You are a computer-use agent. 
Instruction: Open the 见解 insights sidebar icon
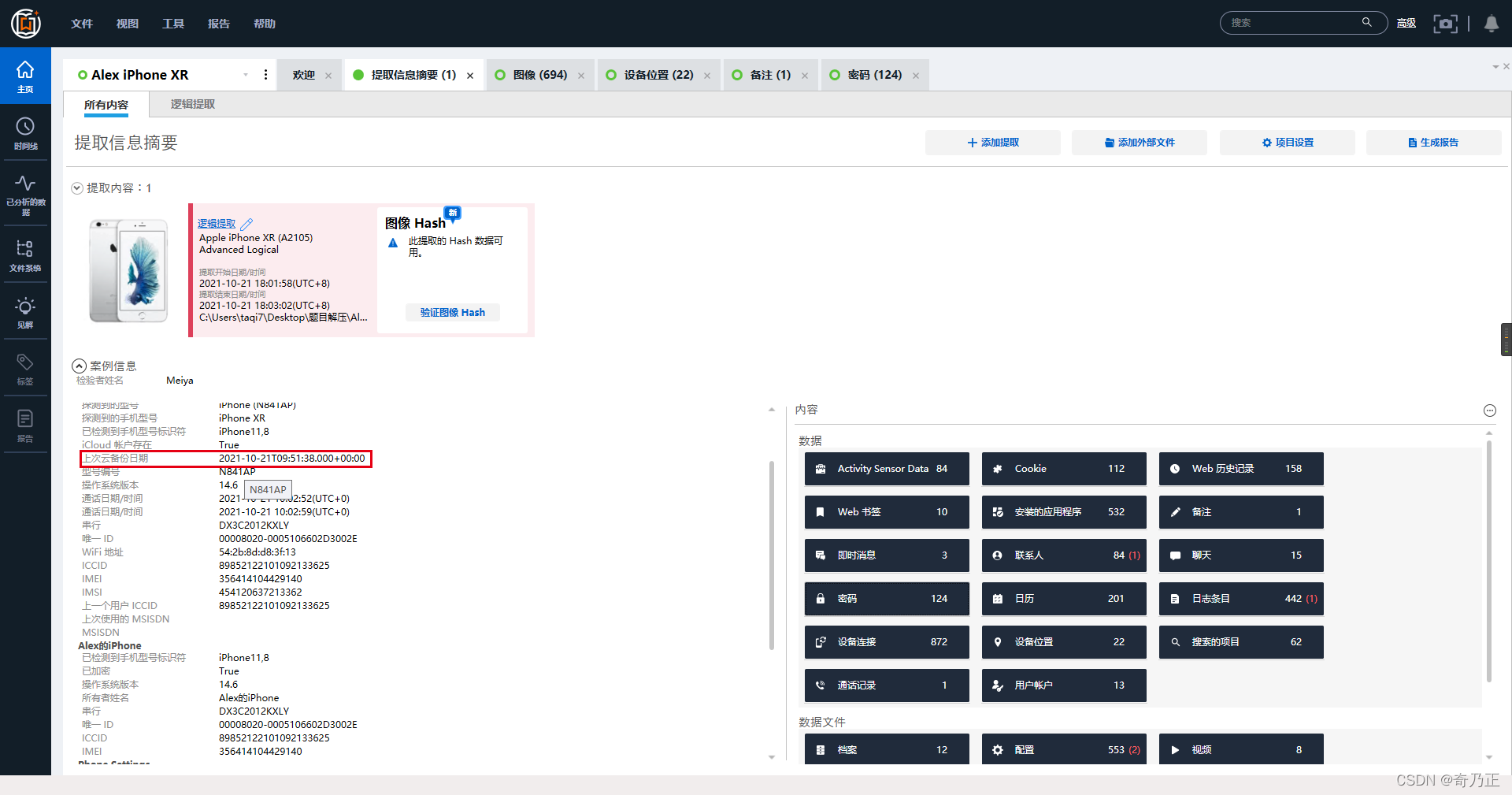tap(25, 313)
